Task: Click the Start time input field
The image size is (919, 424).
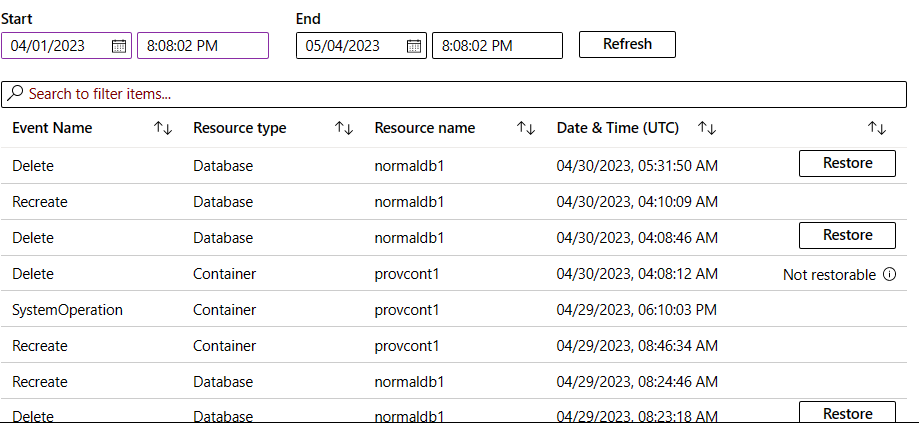Action: pyautogui.click(x=202, y=46)
